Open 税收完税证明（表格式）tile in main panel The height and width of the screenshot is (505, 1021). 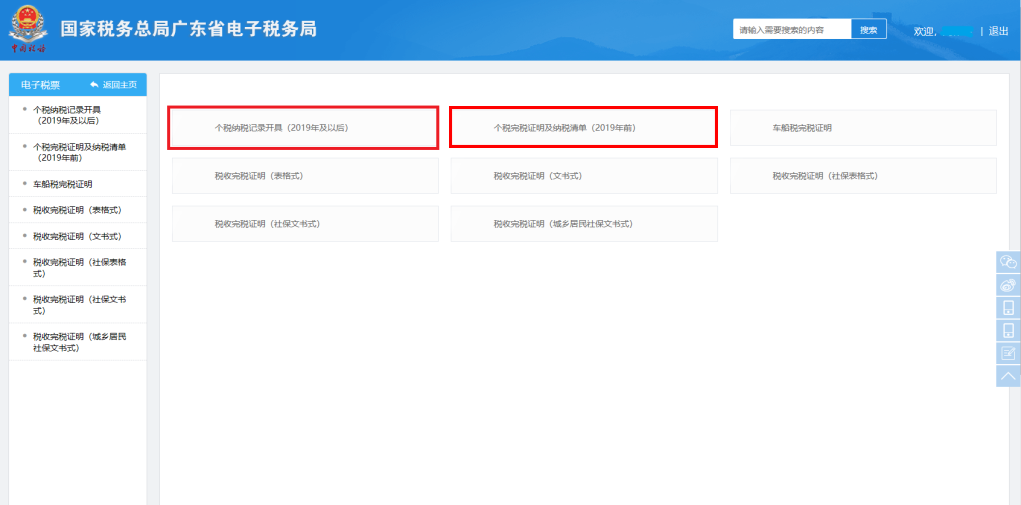(305, 176)
